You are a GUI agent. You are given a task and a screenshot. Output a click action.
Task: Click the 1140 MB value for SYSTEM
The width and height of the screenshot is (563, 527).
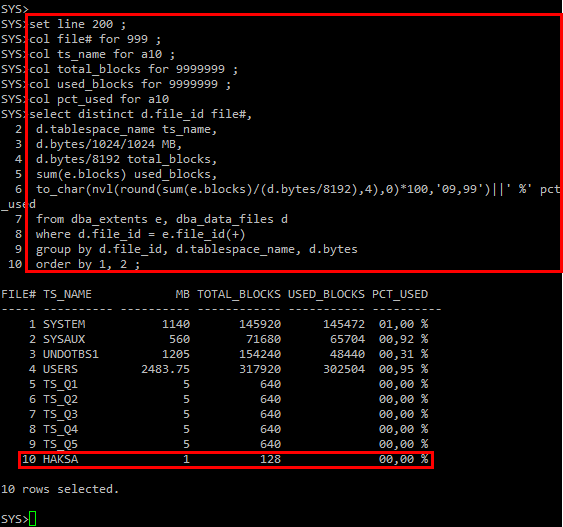pyautogui.click(x=176, y=324)
